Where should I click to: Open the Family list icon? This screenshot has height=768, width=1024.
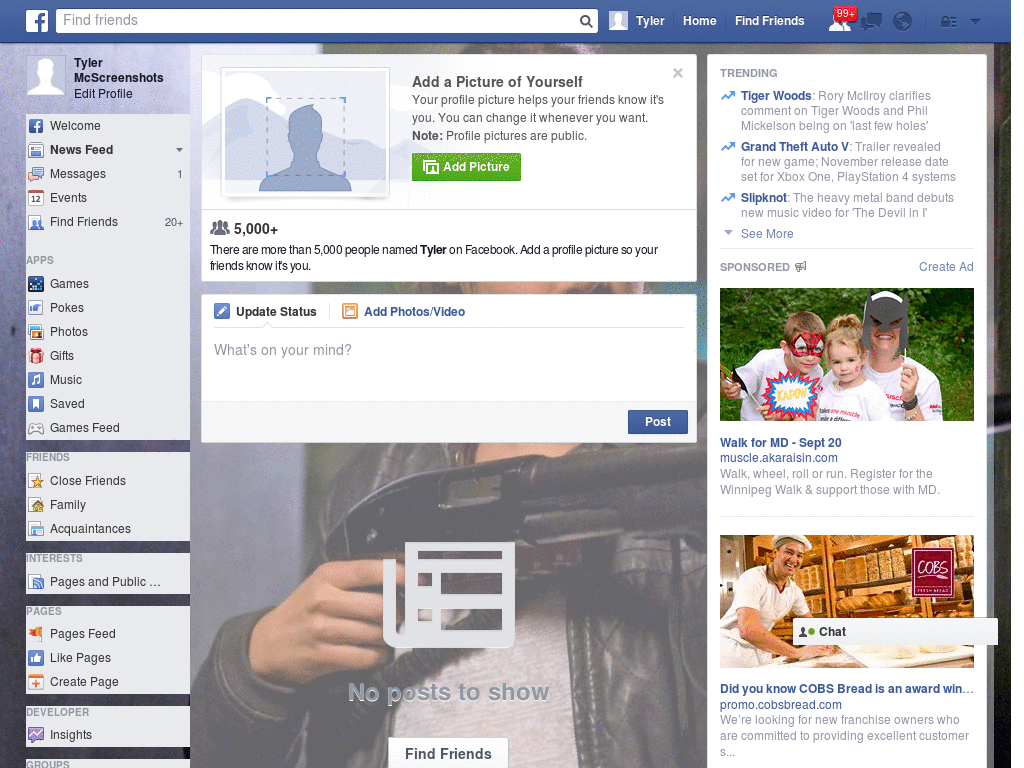click(36, 505)
